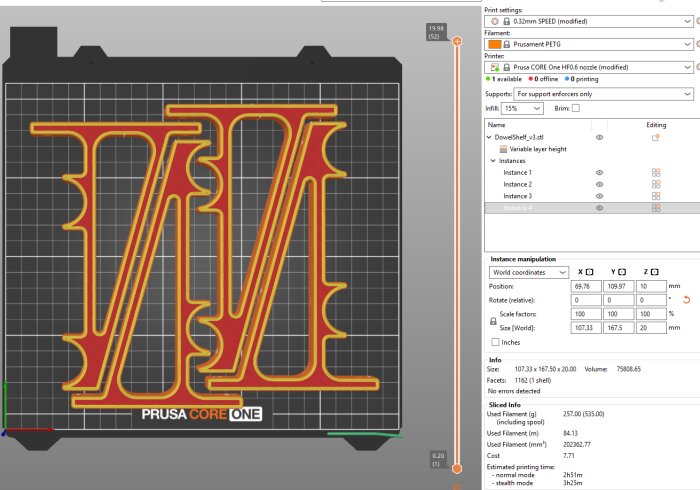Screen dimensions: 700x490
Task: Mirror along Y axis icon
Action: pos(622,272)
